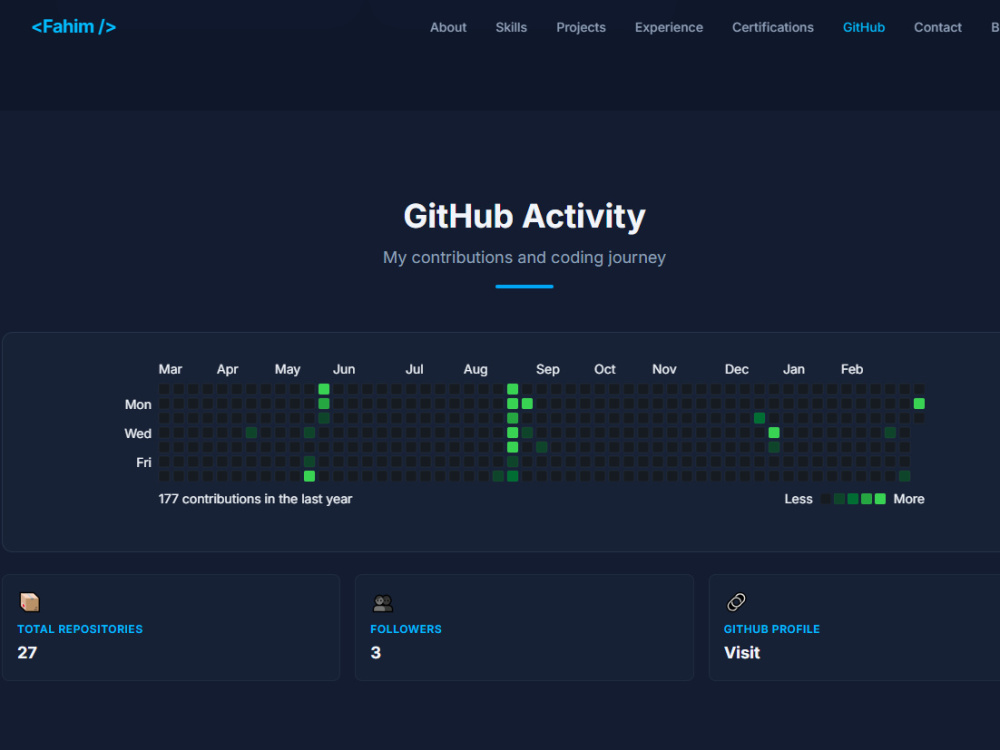Select the Certifications nav item
Viewport: 1000px width, 750px height.
tap(772, 27)
